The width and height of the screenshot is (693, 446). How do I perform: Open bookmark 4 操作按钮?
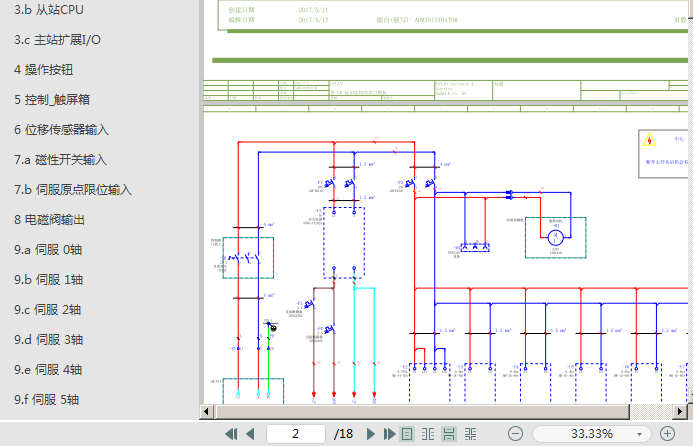click(x=43, y=70)
